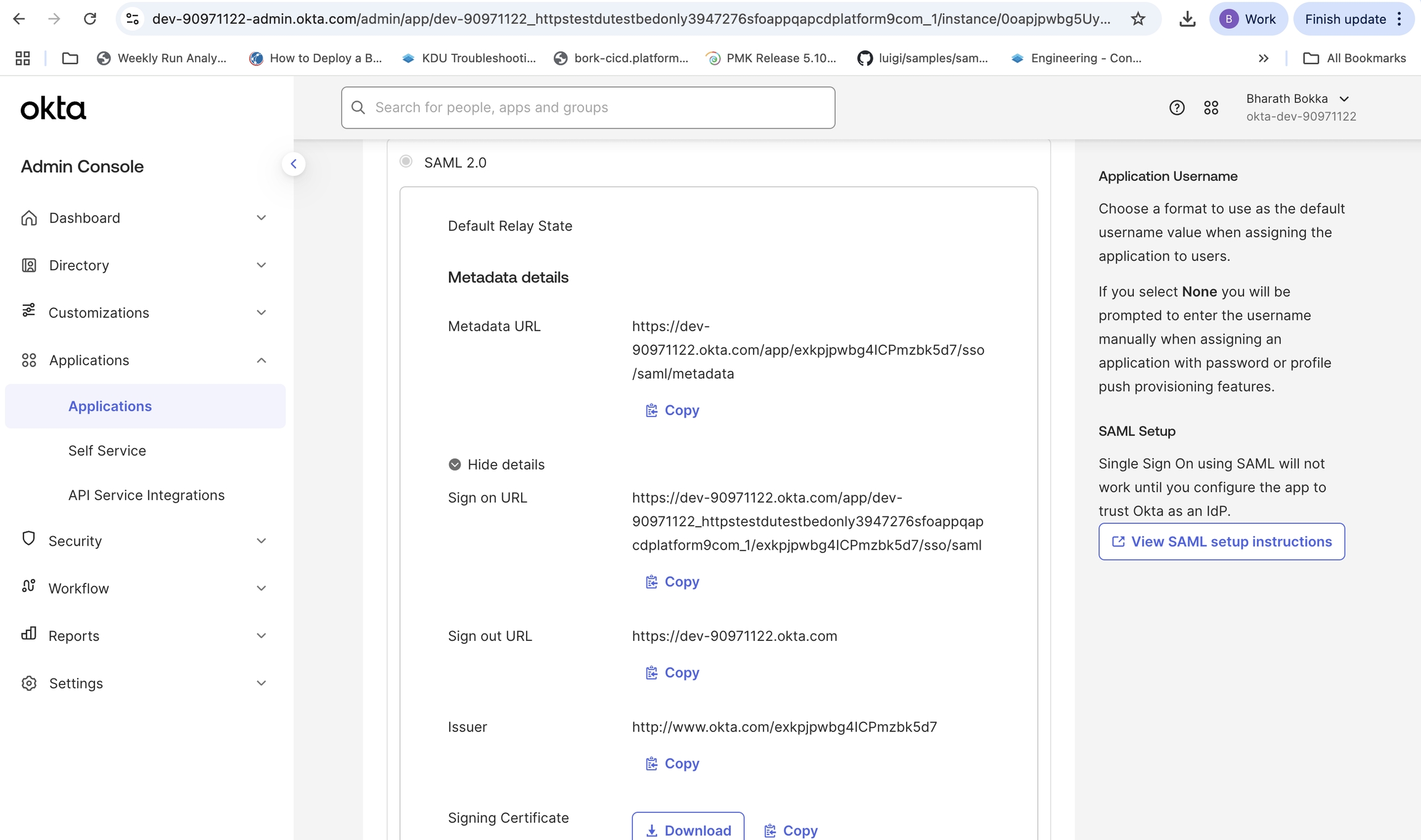Image resolution: width=1421 pixels, height=840 pixels.
Task: Select the SAML 2.0 radio button
Action: [406, 162]
